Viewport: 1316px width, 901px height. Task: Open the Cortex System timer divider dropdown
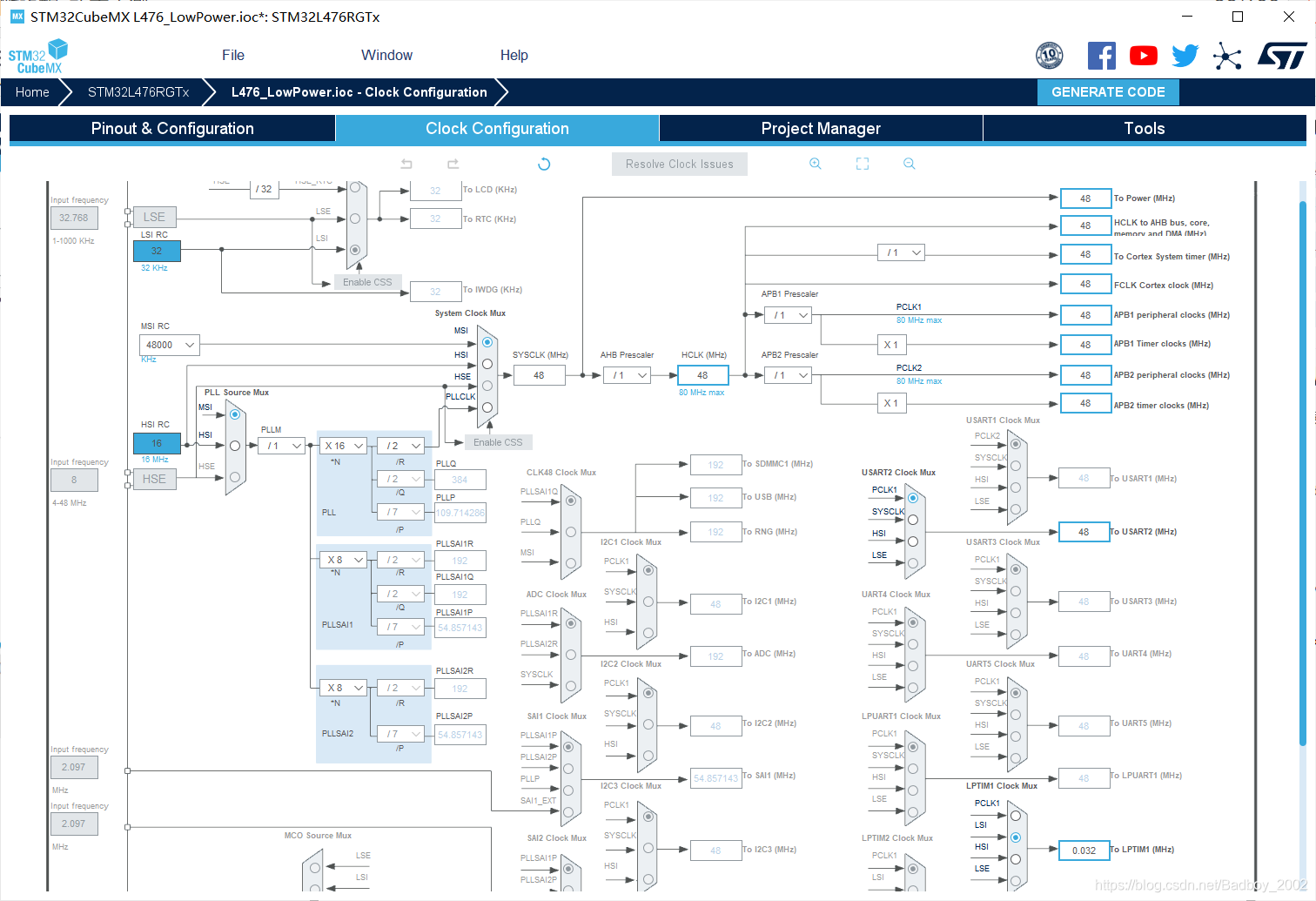(x=901, y=252)
